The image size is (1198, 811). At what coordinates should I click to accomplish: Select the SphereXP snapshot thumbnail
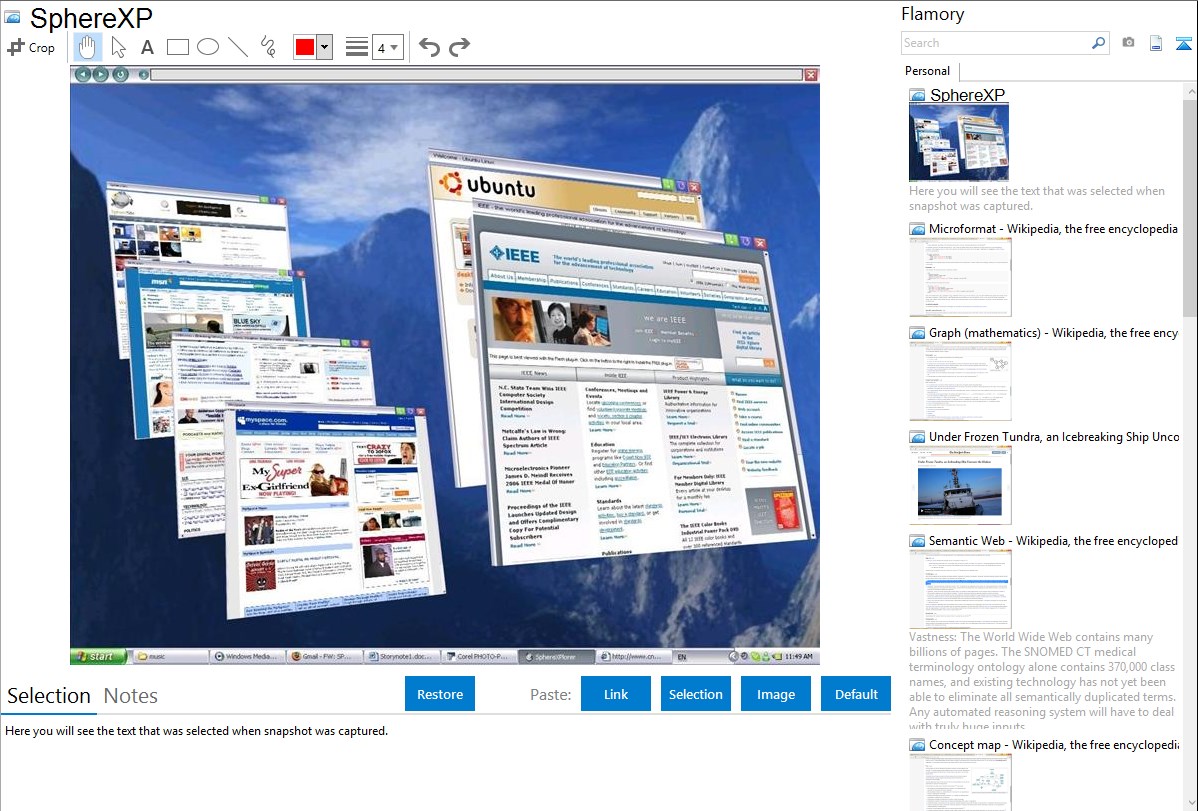959,143
